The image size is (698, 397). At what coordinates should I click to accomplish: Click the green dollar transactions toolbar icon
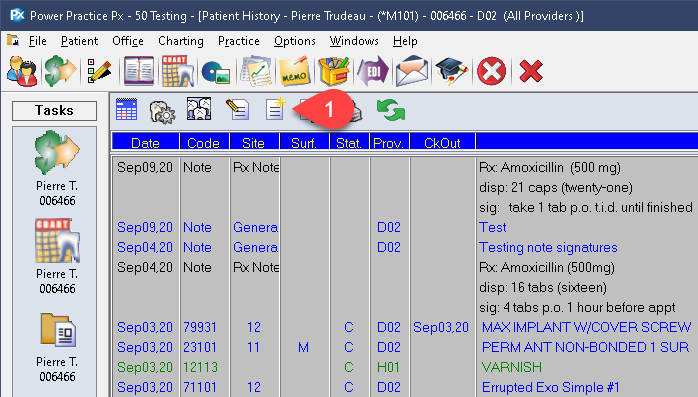(61, 71)
